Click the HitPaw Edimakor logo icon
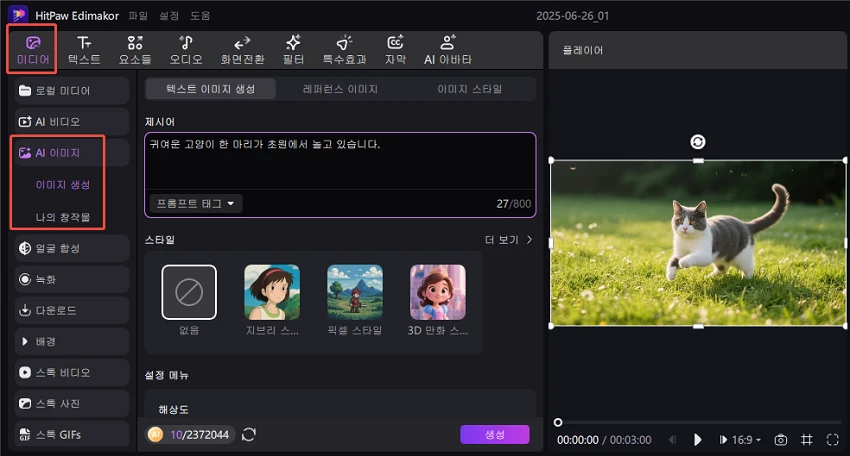Viewport: 850px width, 456px height. point(18,14)
